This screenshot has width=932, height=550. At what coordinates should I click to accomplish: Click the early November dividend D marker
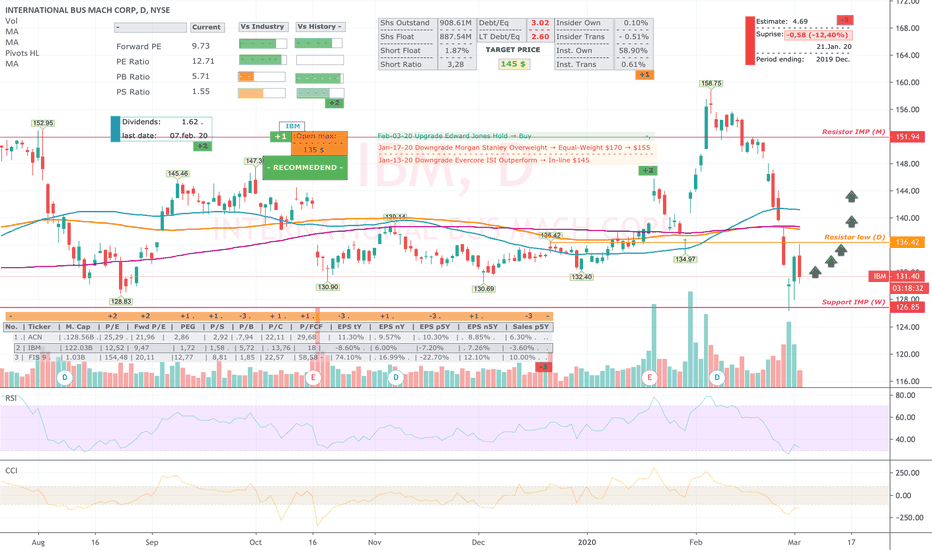pos(396,378)
